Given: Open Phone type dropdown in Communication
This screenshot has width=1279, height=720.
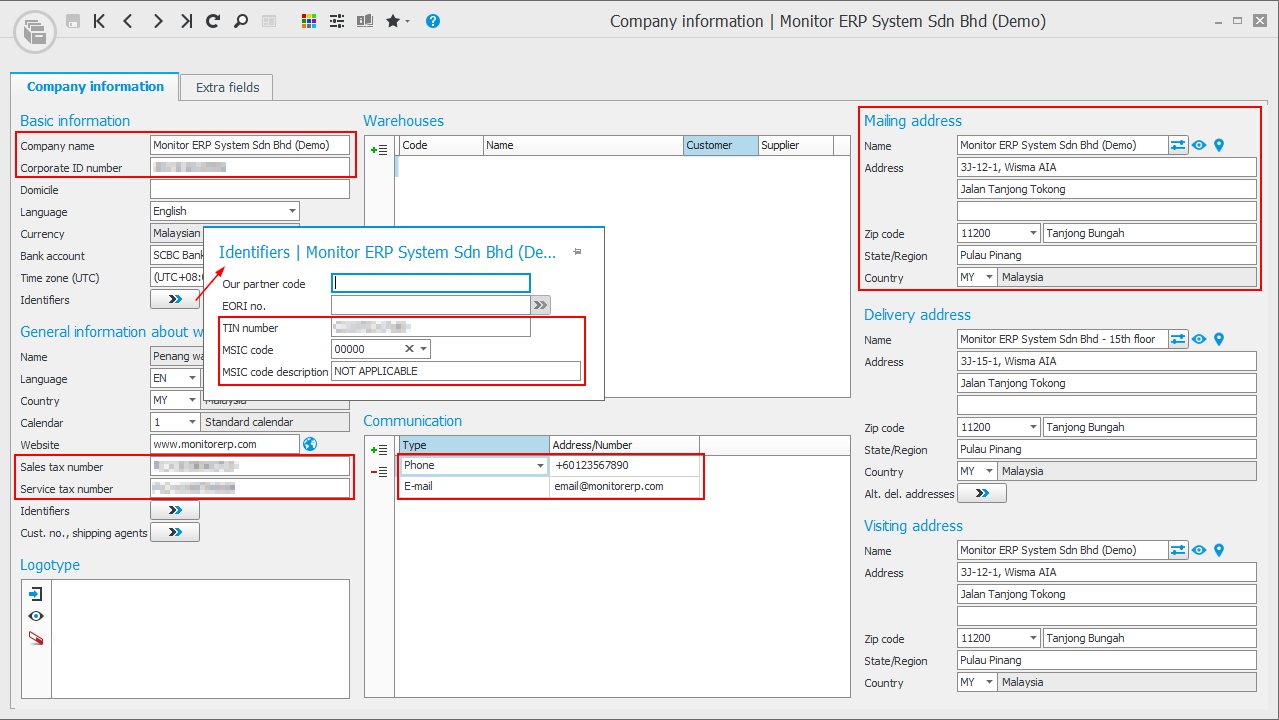Looking at the screenshot, I should coord(540,466).
